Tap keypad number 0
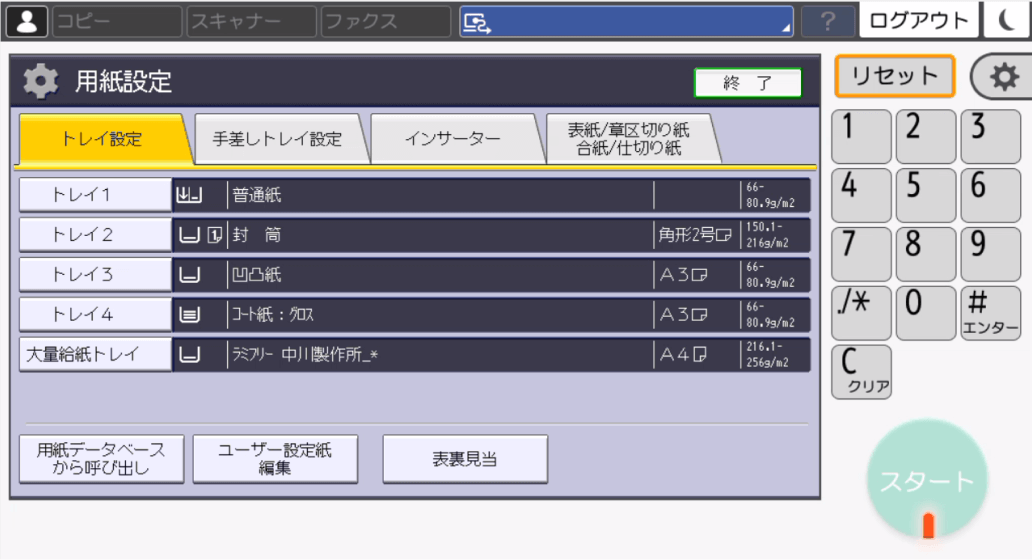 [x=926, y=313]
